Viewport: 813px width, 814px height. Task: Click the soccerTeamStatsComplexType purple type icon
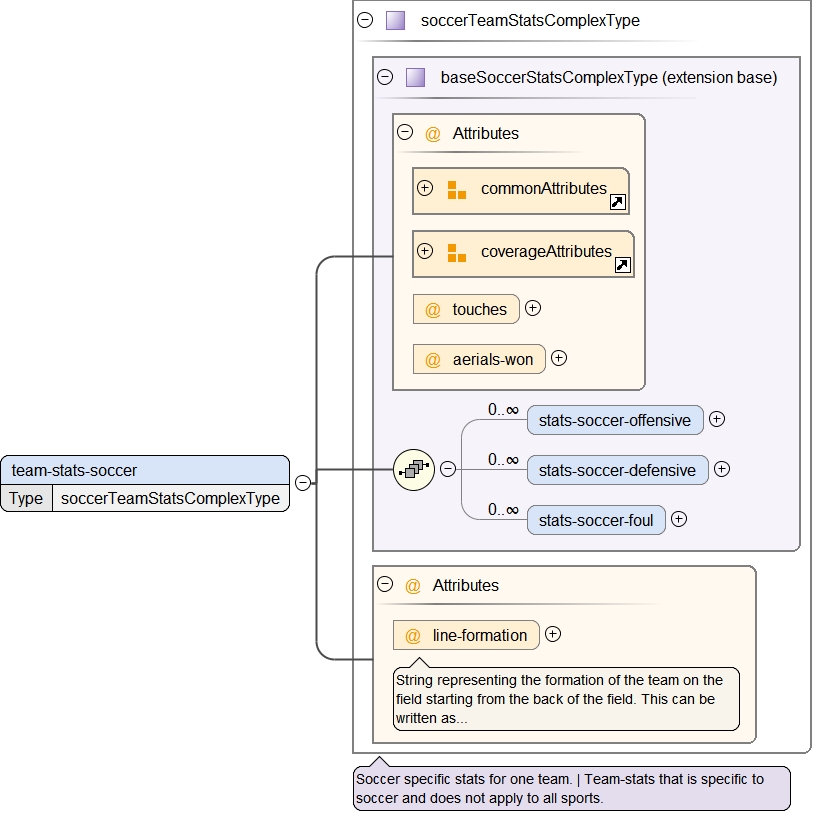coord(395,20)
